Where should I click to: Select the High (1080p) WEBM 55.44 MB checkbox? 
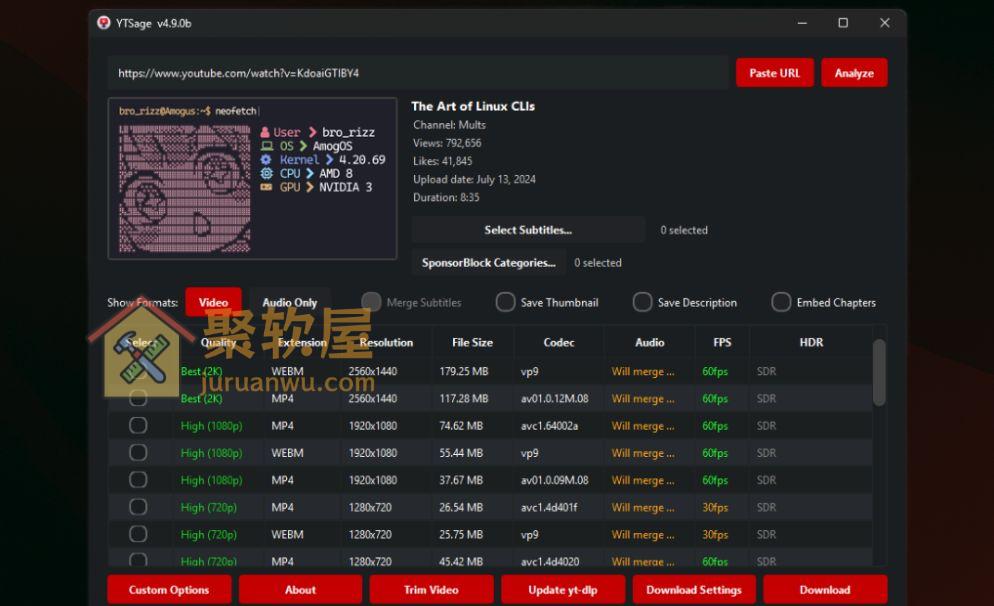(x=138, y=453)
